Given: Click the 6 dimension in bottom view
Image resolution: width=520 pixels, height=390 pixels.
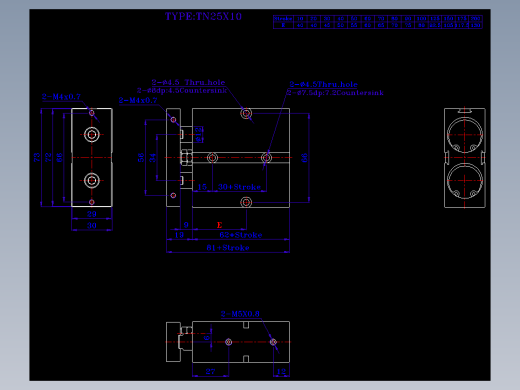Looking at the screenshot, I should (207, 338).
